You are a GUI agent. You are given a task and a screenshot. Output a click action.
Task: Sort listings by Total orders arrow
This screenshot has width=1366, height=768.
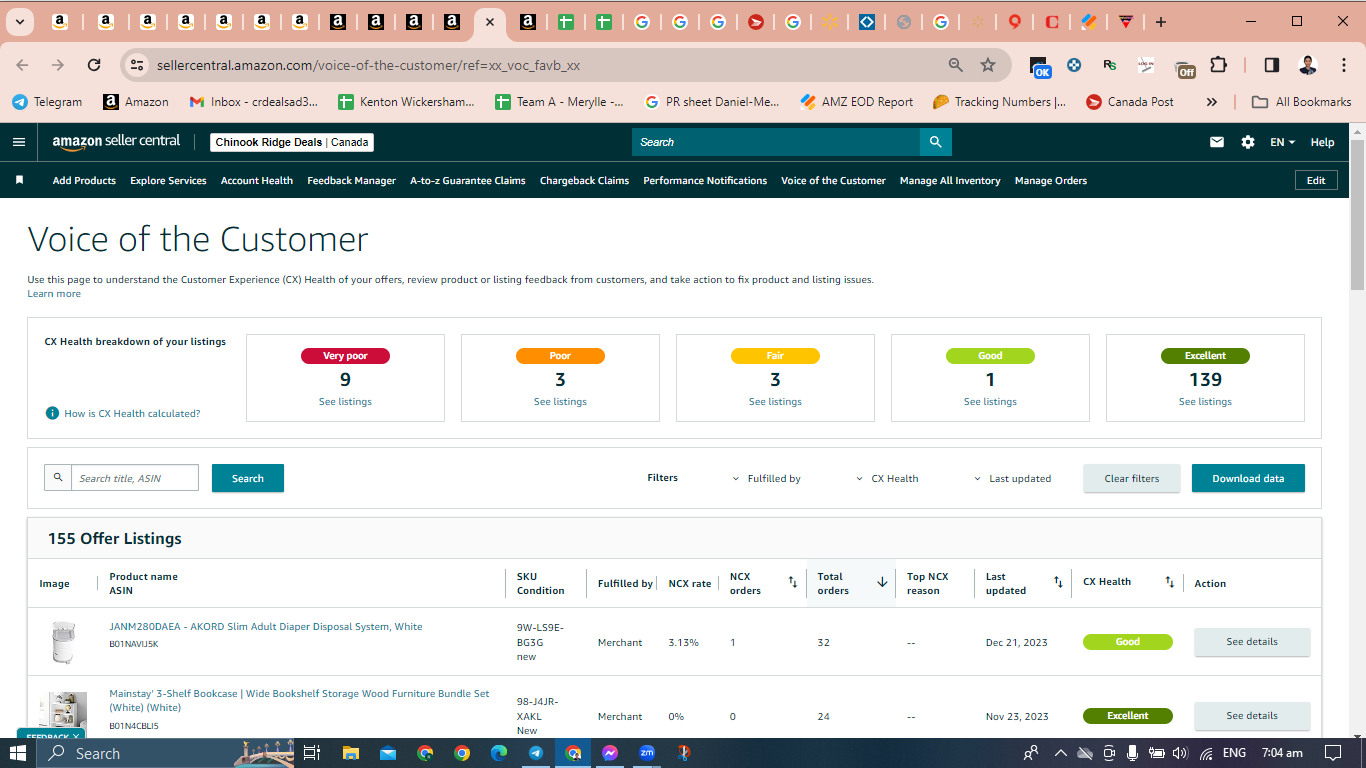[x=882, y=582]
